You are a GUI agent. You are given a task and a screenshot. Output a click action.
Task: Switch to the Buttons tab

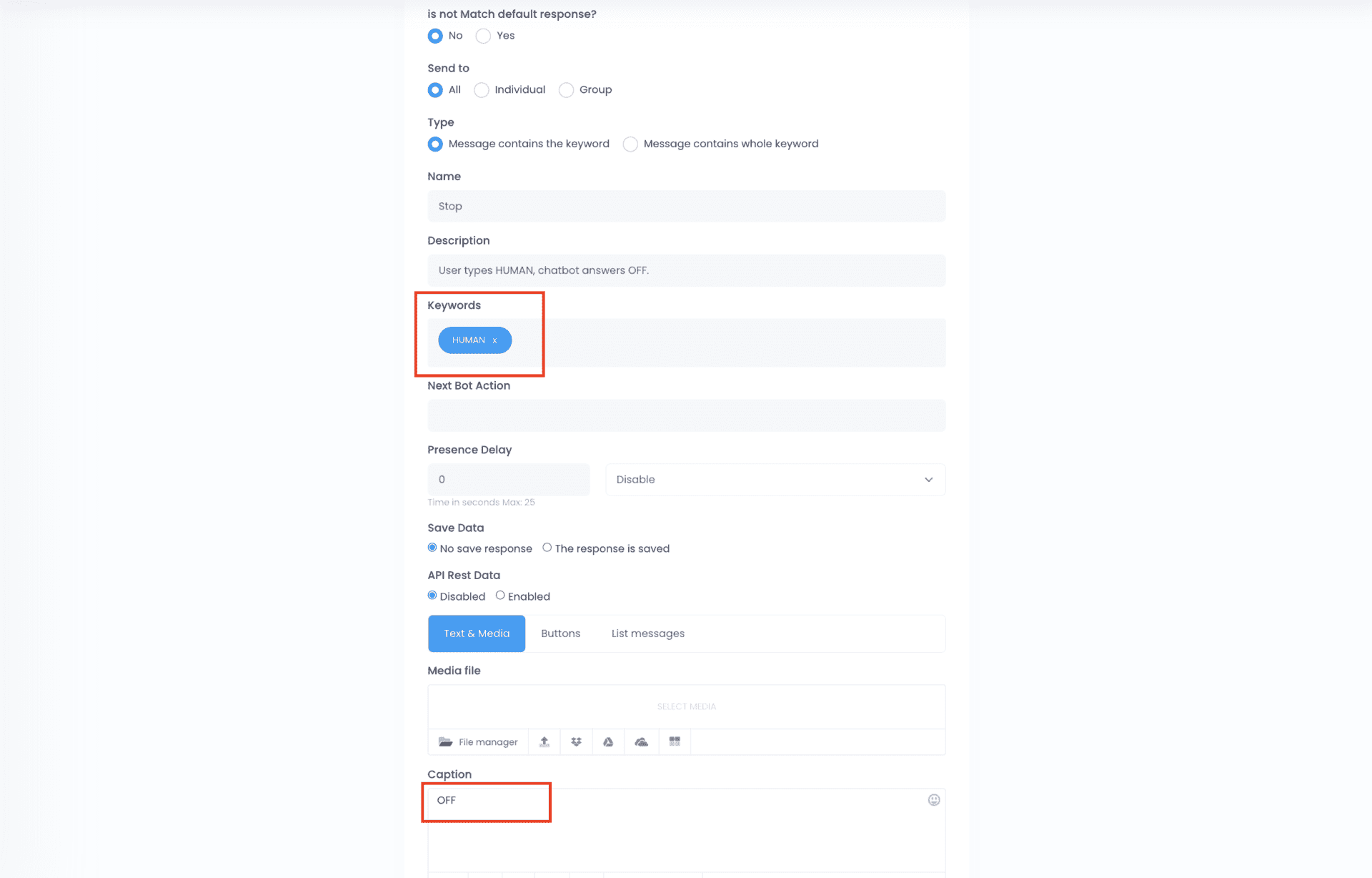pos(560,633)
